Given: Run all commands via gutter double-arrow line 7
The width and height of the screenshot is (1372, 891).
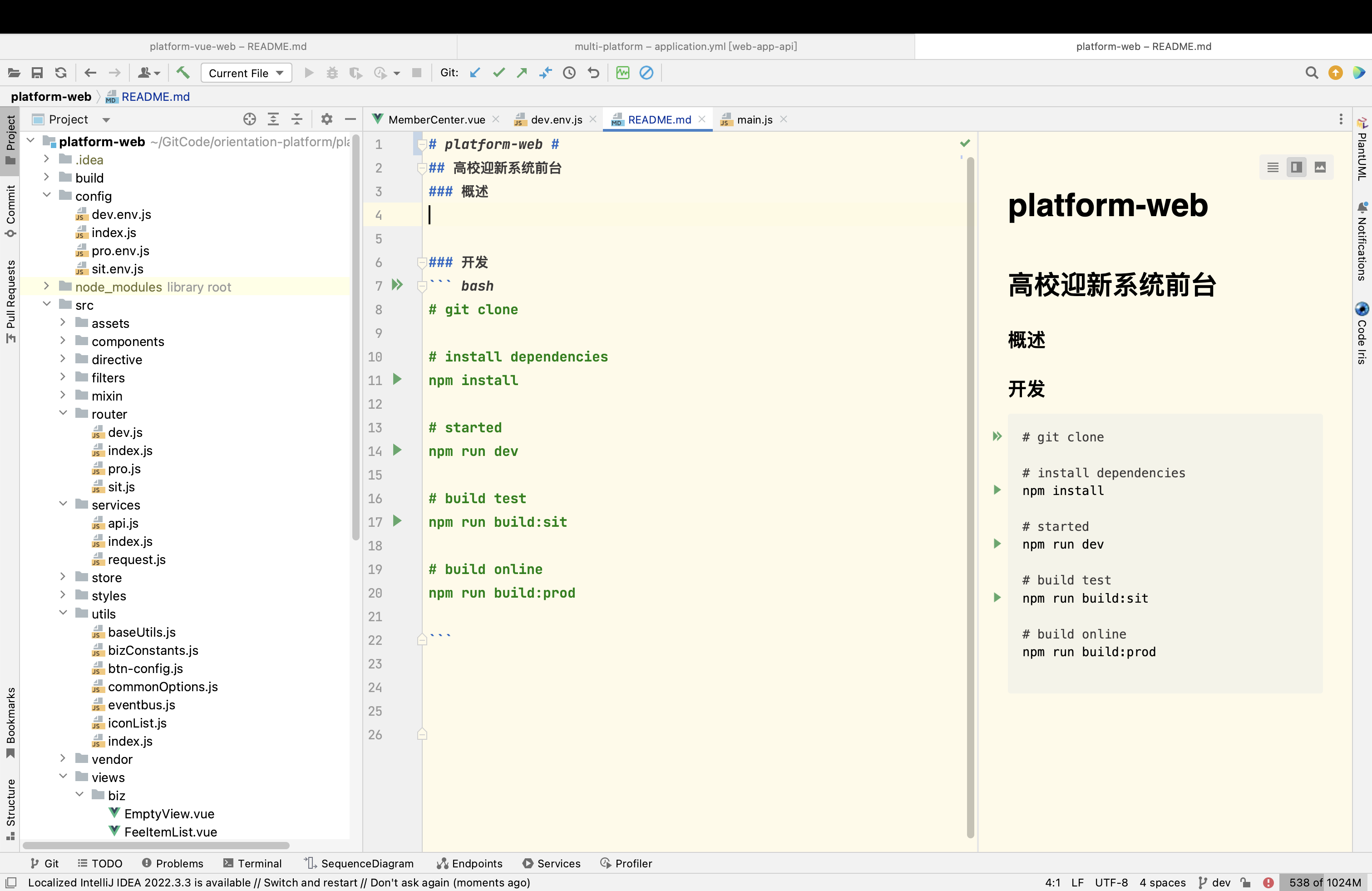Looking at the screenshot, I should tap(397, 284).
